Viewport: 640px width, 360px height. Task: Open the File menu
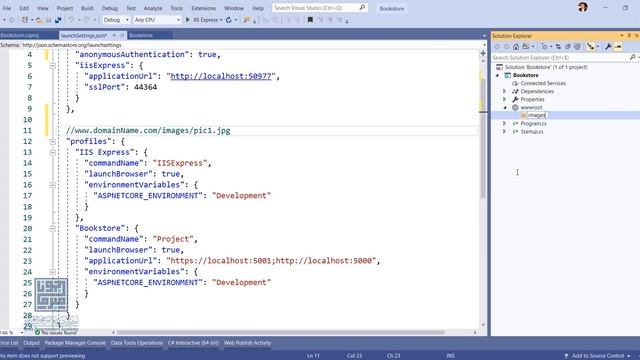[x=7, y=8]
